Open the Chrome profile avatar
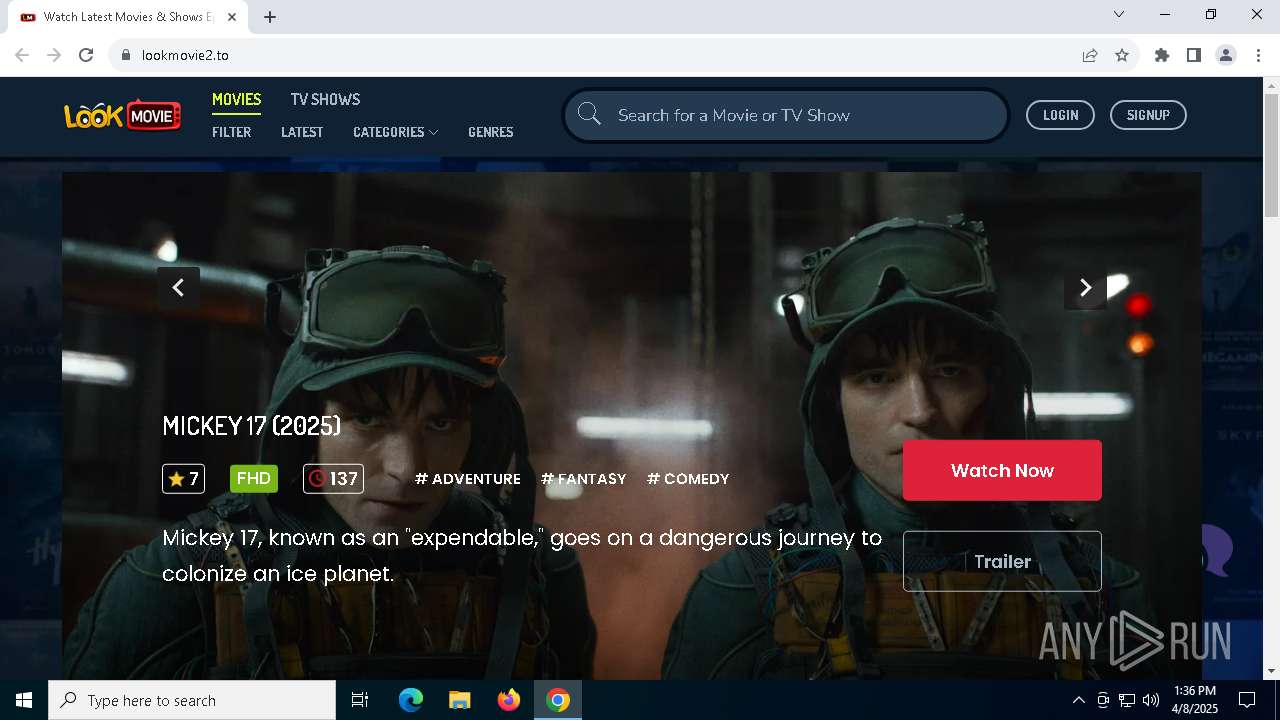1280x720 pixels. click(x=1226, y=55)
